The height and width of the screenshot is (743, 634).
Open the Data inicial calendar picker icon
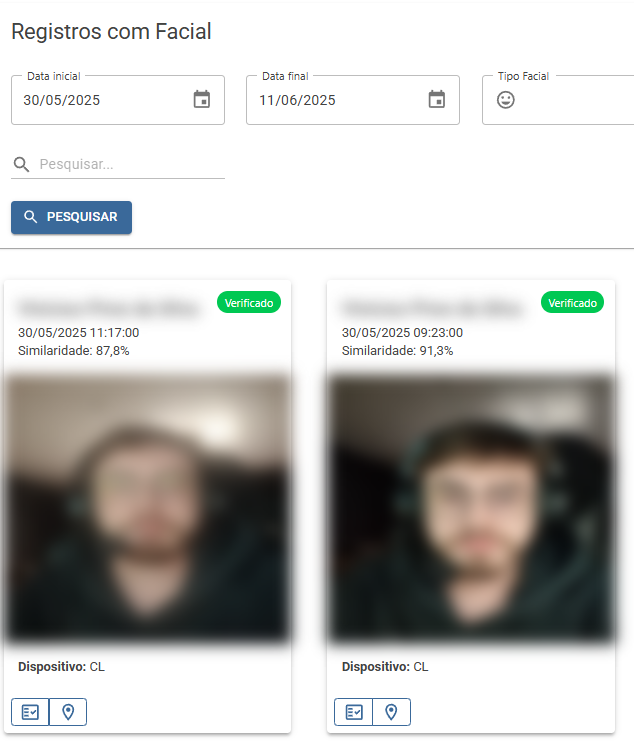[x=202, y=100]
